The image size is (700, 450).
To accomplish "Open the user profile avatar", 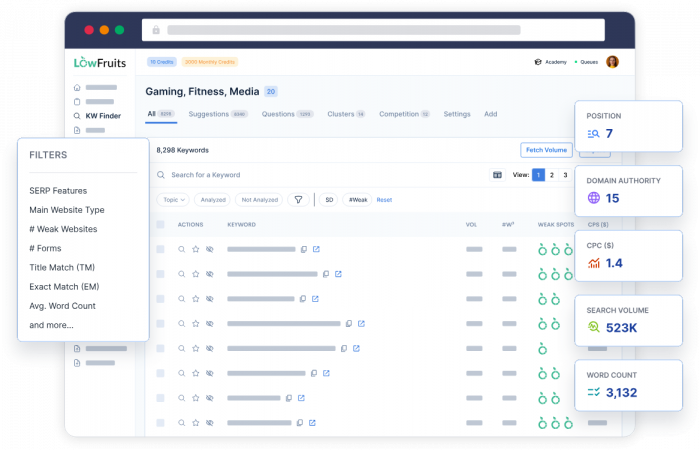I will pos(612,62).
